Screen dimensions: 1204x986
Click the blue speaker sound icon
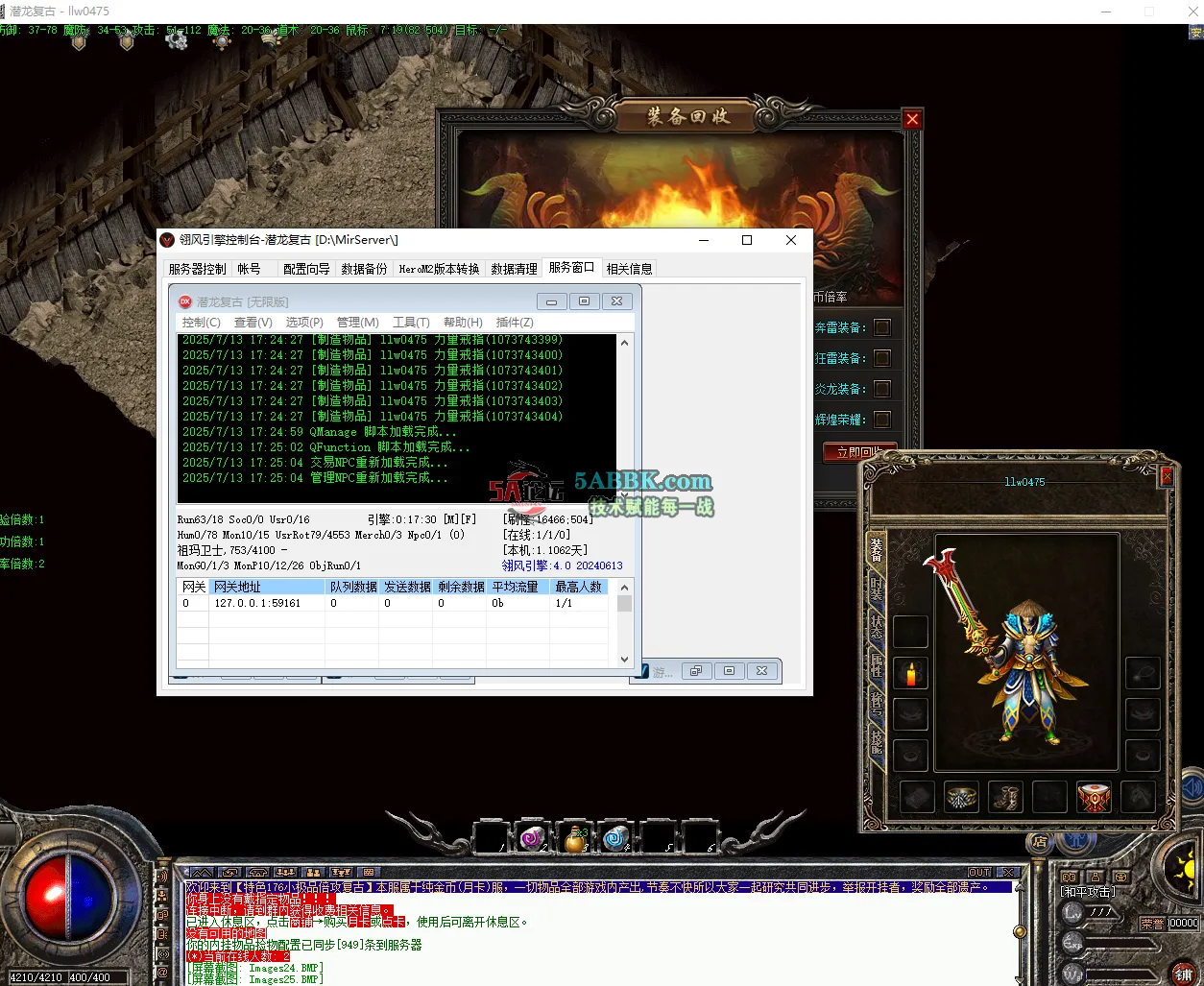click(x=1192, y=789)
